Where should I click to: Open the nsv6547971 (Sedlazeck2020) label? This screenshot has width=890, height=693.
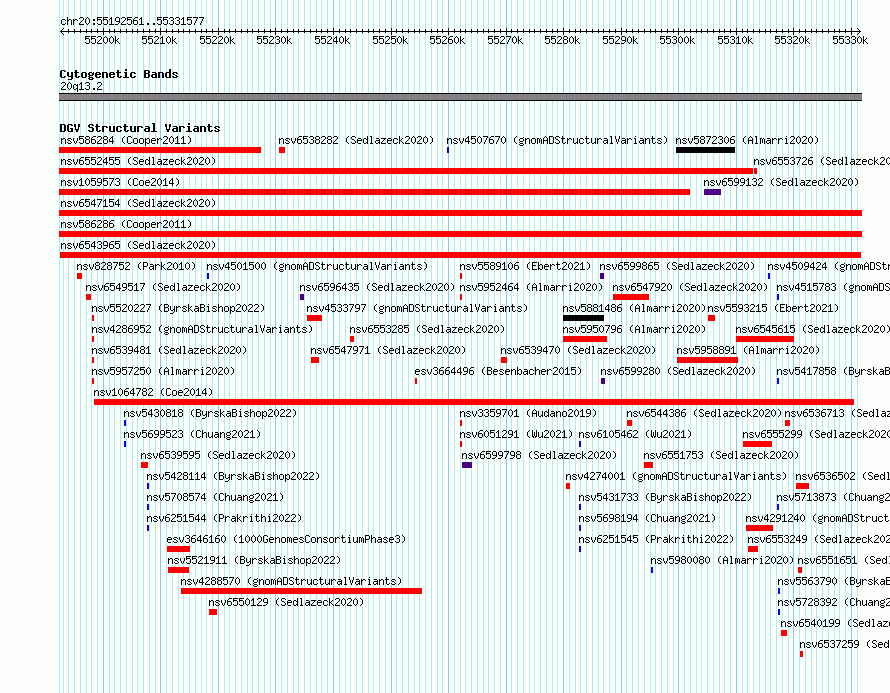tap(388, 350)
